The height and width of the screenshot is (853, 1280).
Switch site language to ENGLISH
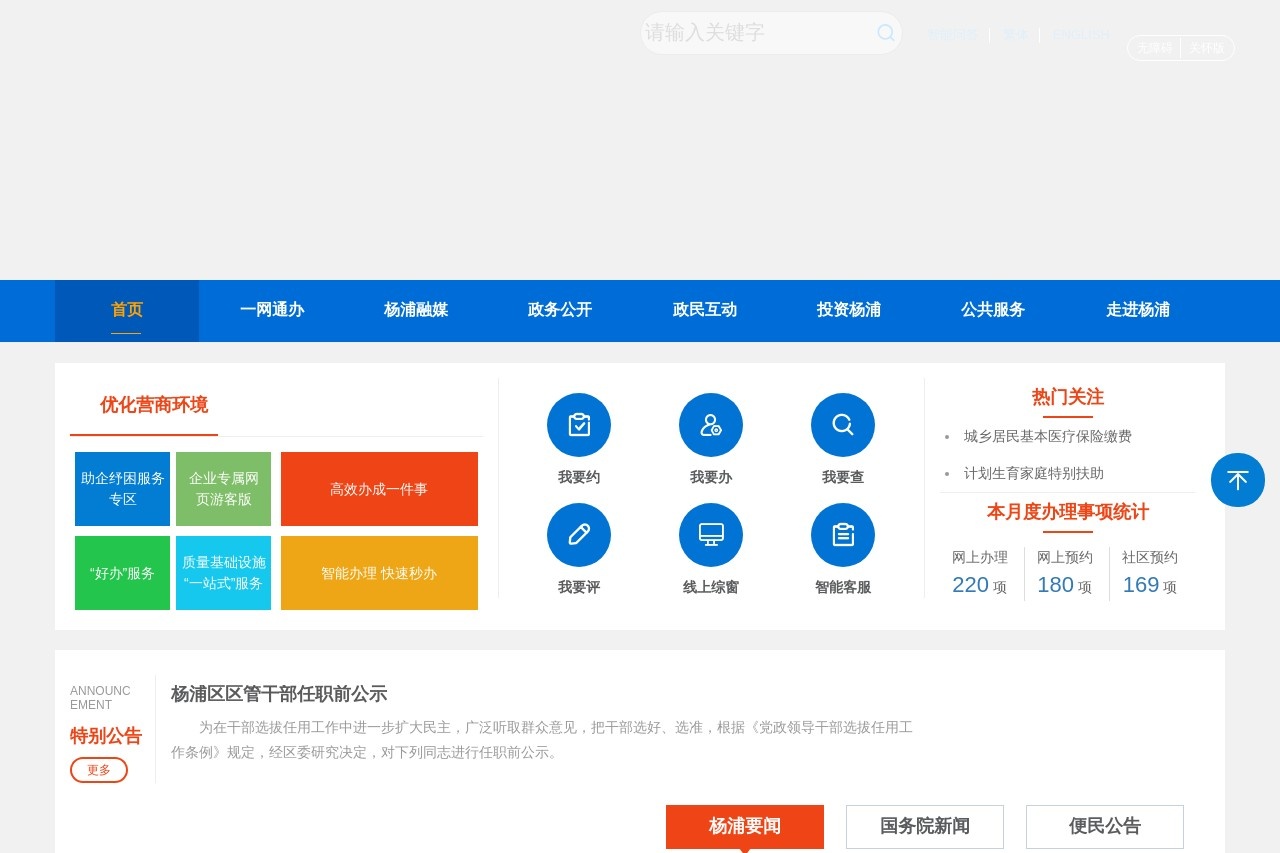point(1081,33)
